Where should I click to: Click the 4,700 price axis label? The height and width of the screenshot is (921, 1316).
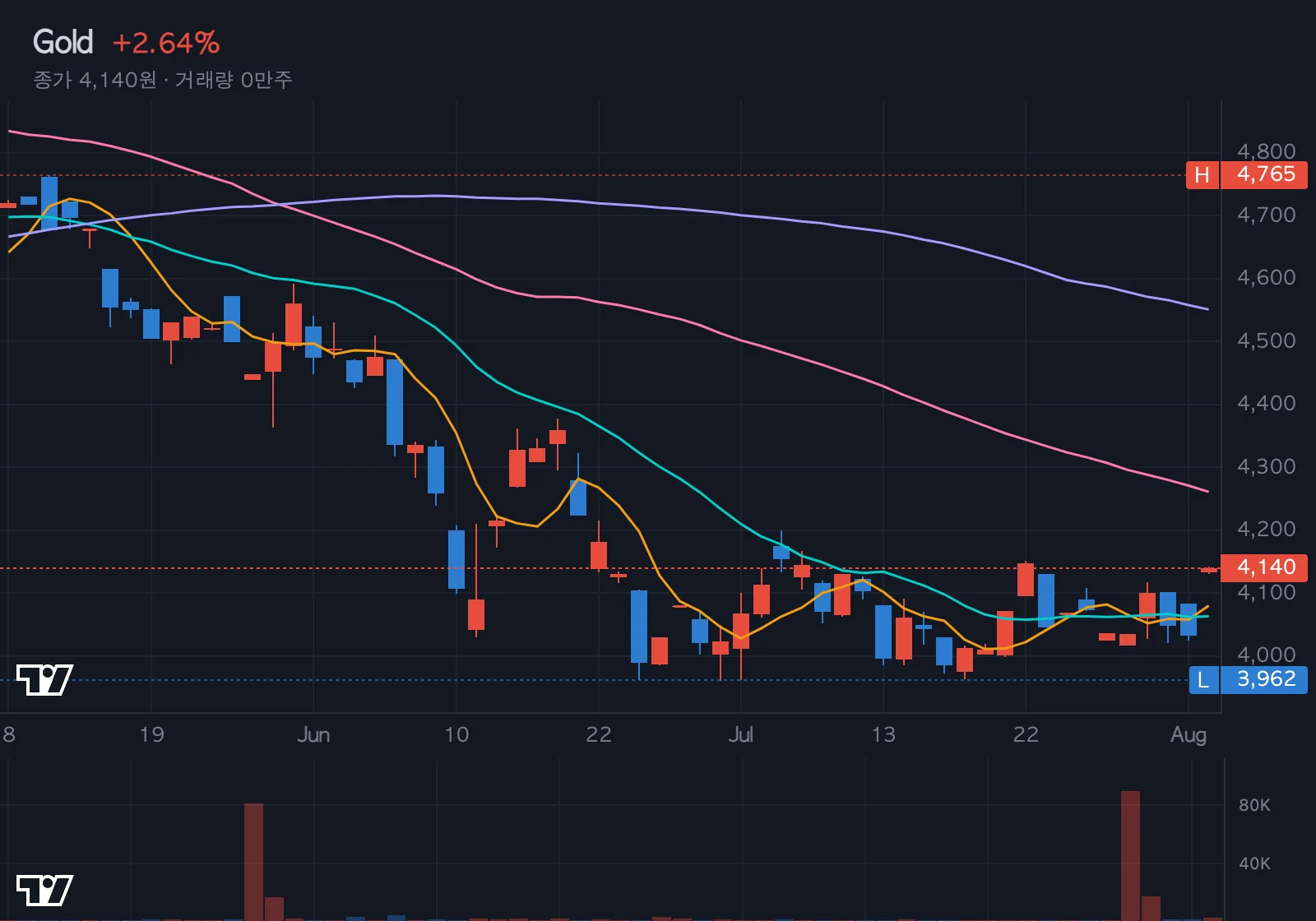pyautogui.click(x=1267, y=215)
